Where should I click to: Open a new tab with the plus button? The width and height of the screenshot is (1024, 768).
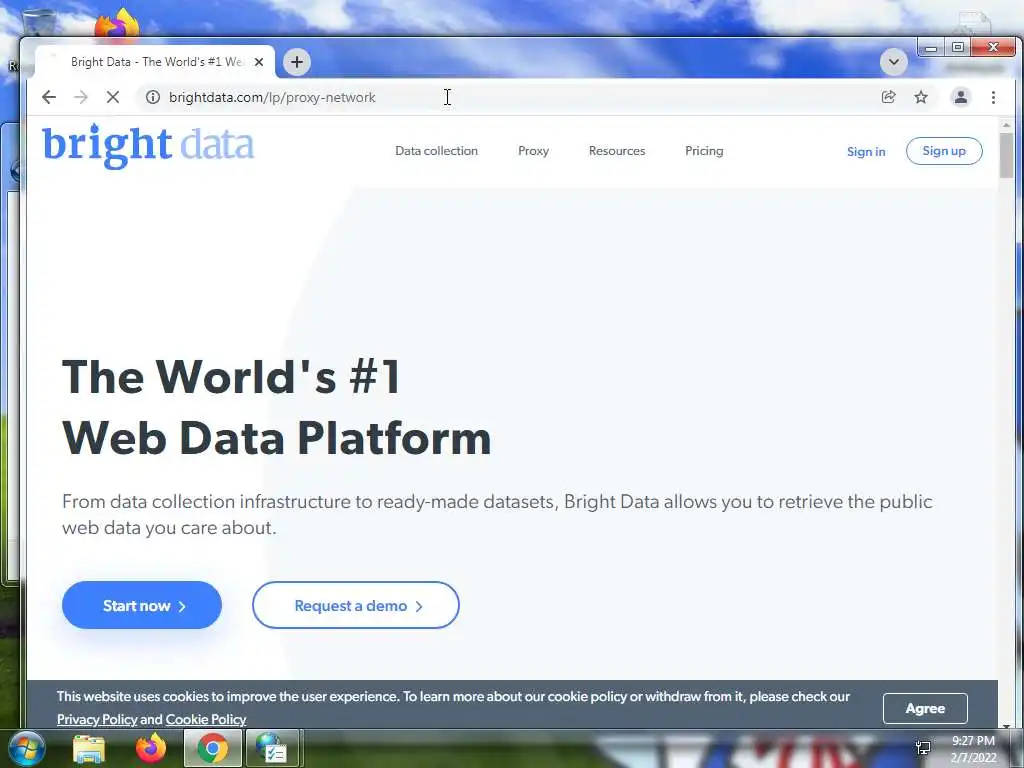pyautogui.click(x=297, y=62)
